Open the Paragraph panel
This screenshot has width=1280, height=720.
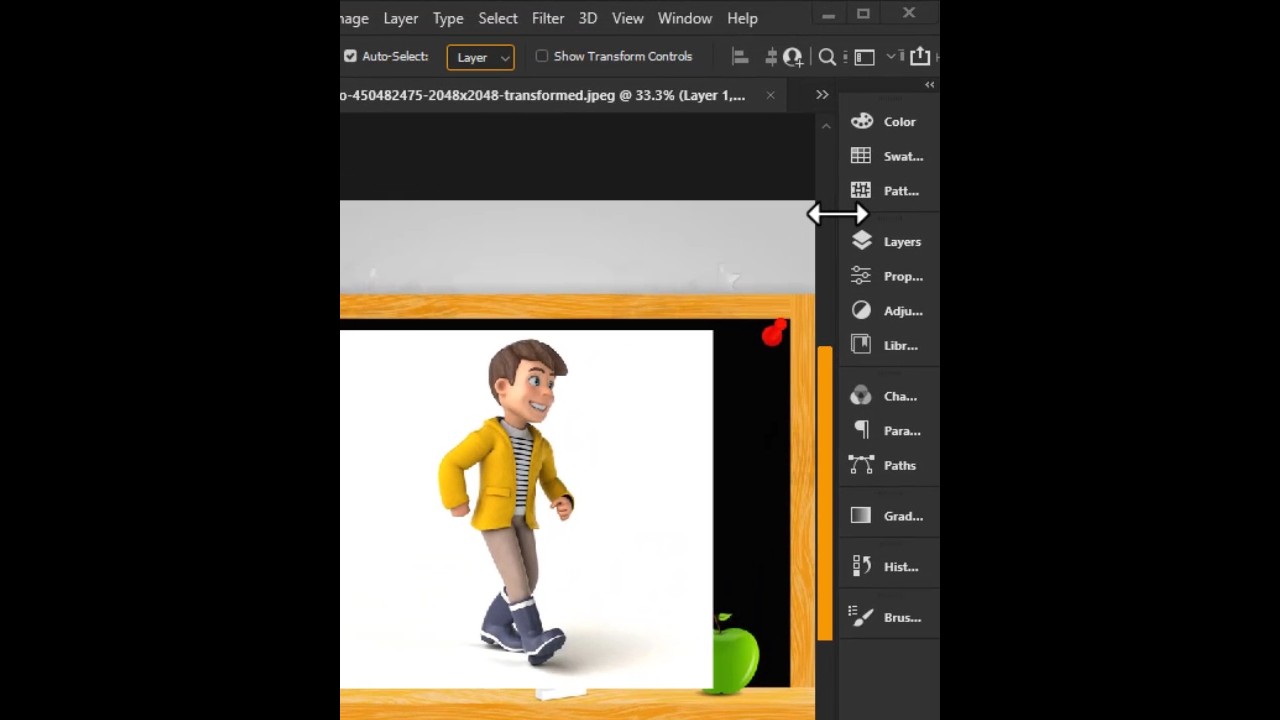tap(886, 431)
